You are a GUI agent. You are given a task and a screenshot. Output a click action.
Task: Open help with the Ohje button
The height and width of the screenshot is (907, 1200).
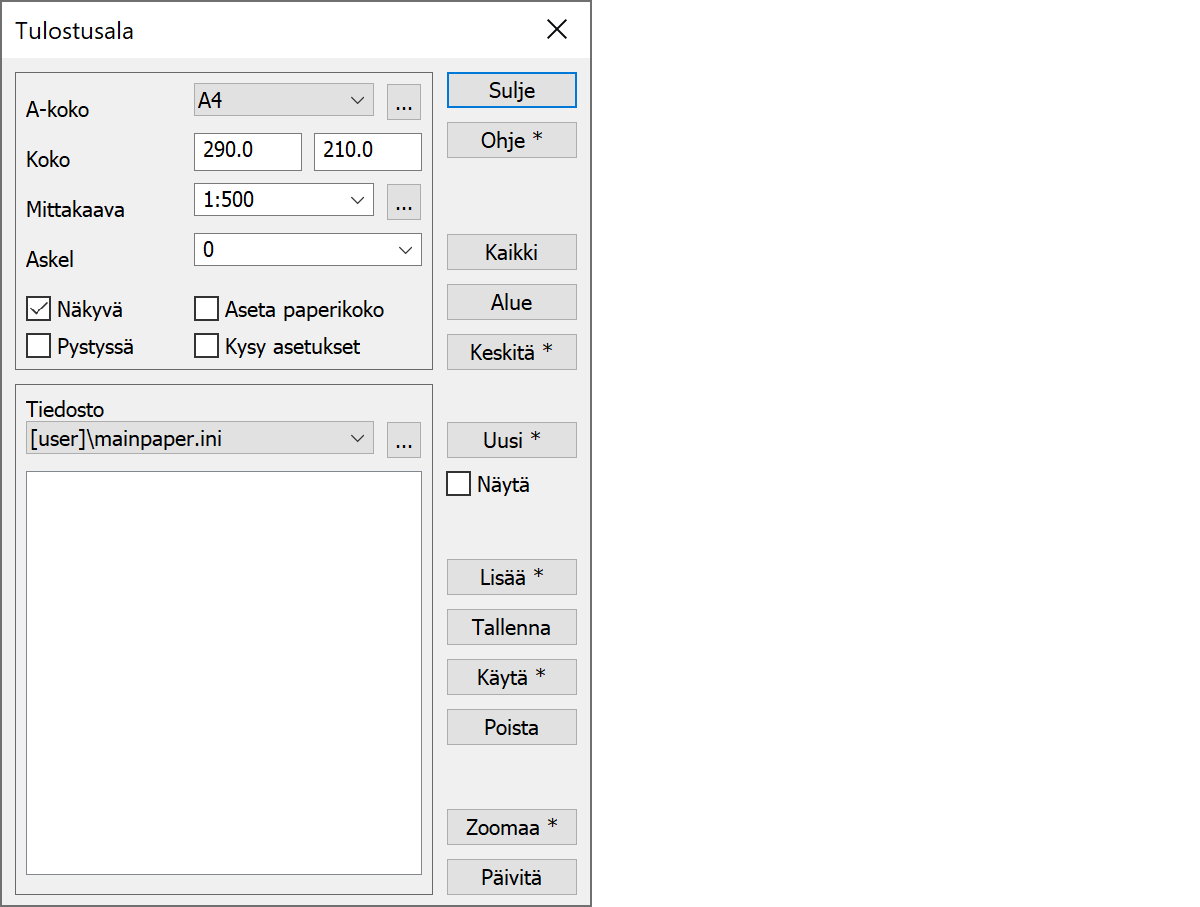point(511,140)
